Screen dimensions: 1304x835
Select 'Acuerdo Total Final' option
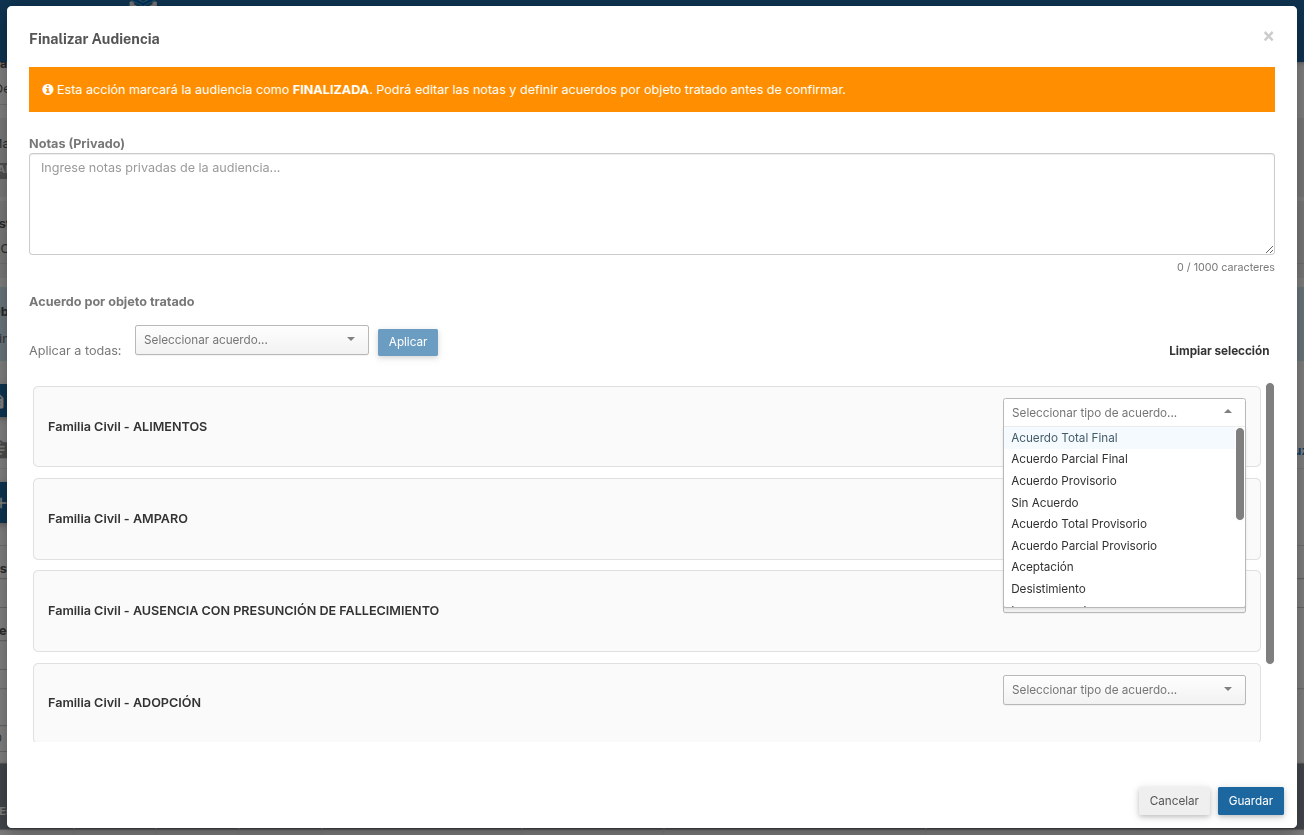(1120, 438)
